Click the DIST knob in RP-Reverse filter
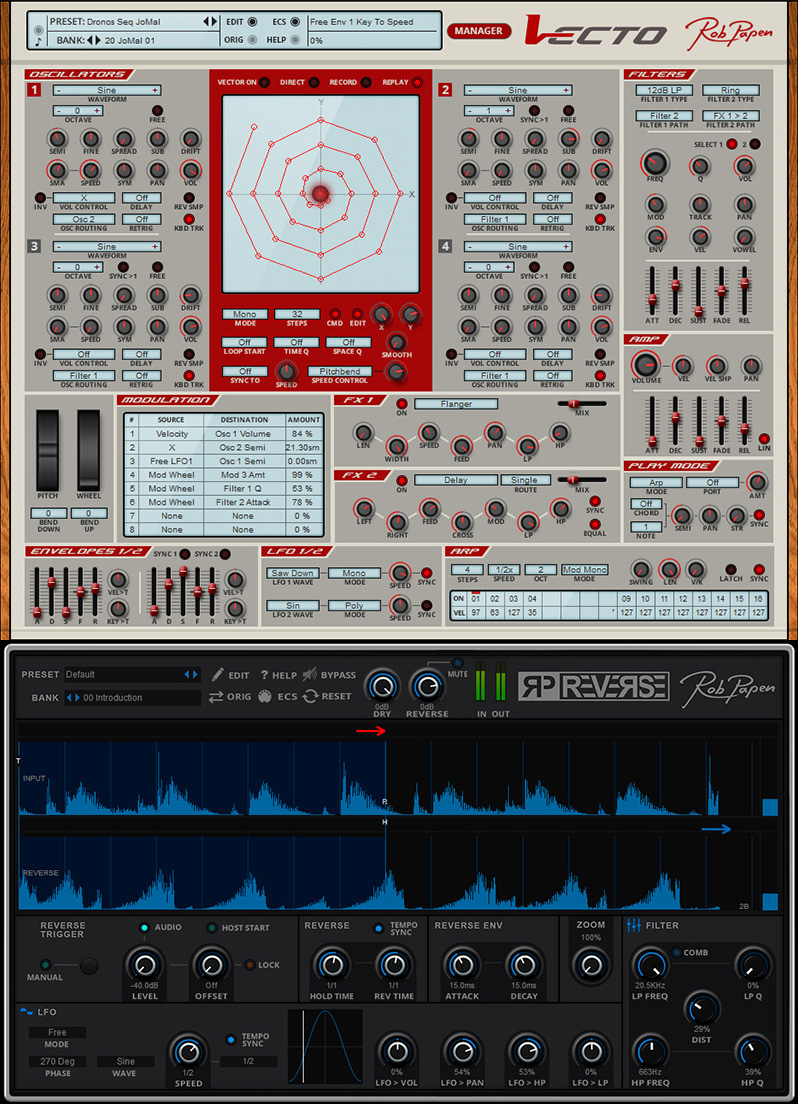This screenshot has width=798, height=1104. pos(701,1010)
